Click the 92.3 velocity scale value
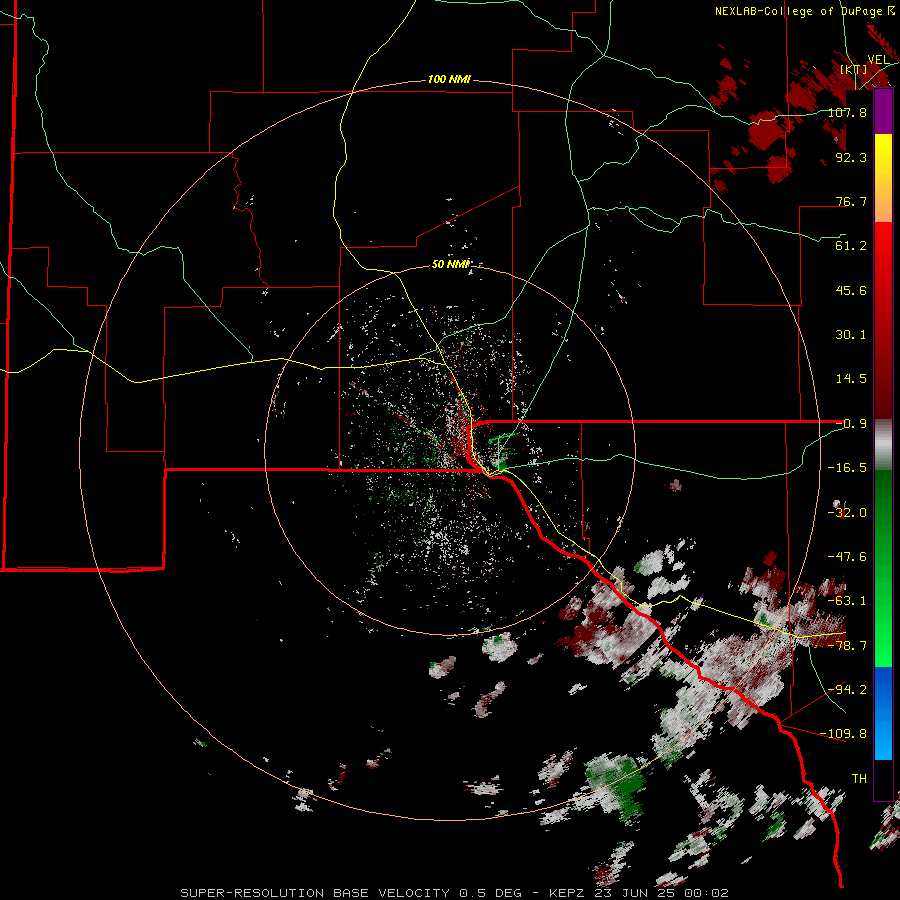Screen dimensions: 900x900 [x=851, y=157]
